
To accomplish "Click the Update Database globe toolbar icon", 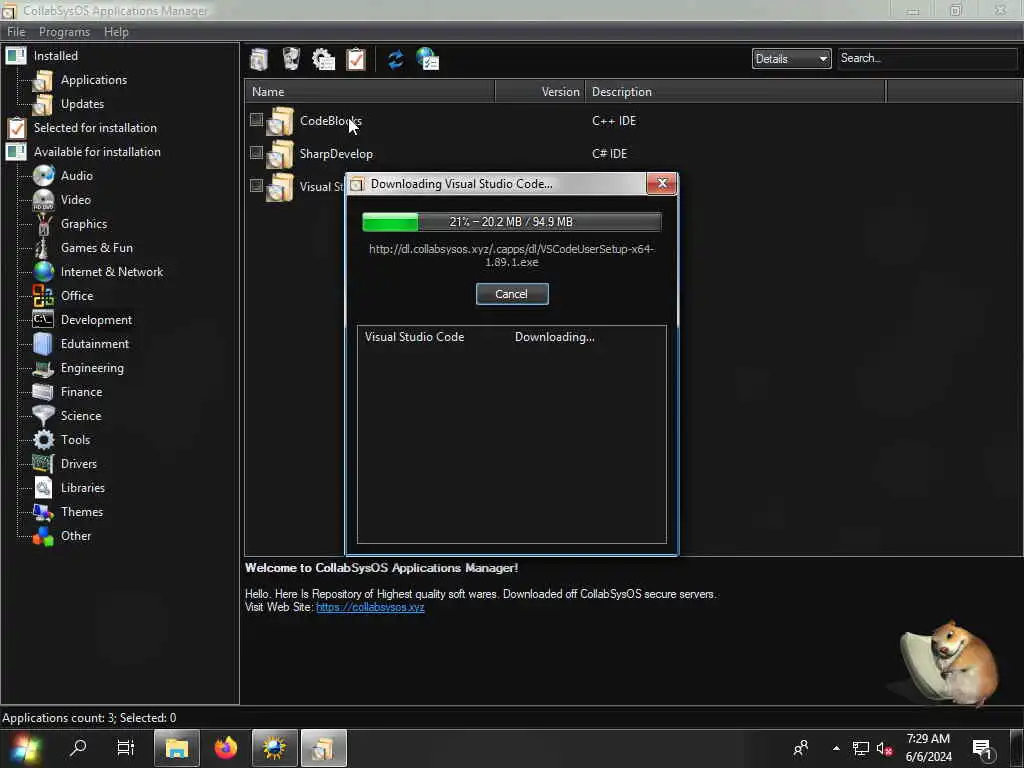I will click(x=428, y=59).
